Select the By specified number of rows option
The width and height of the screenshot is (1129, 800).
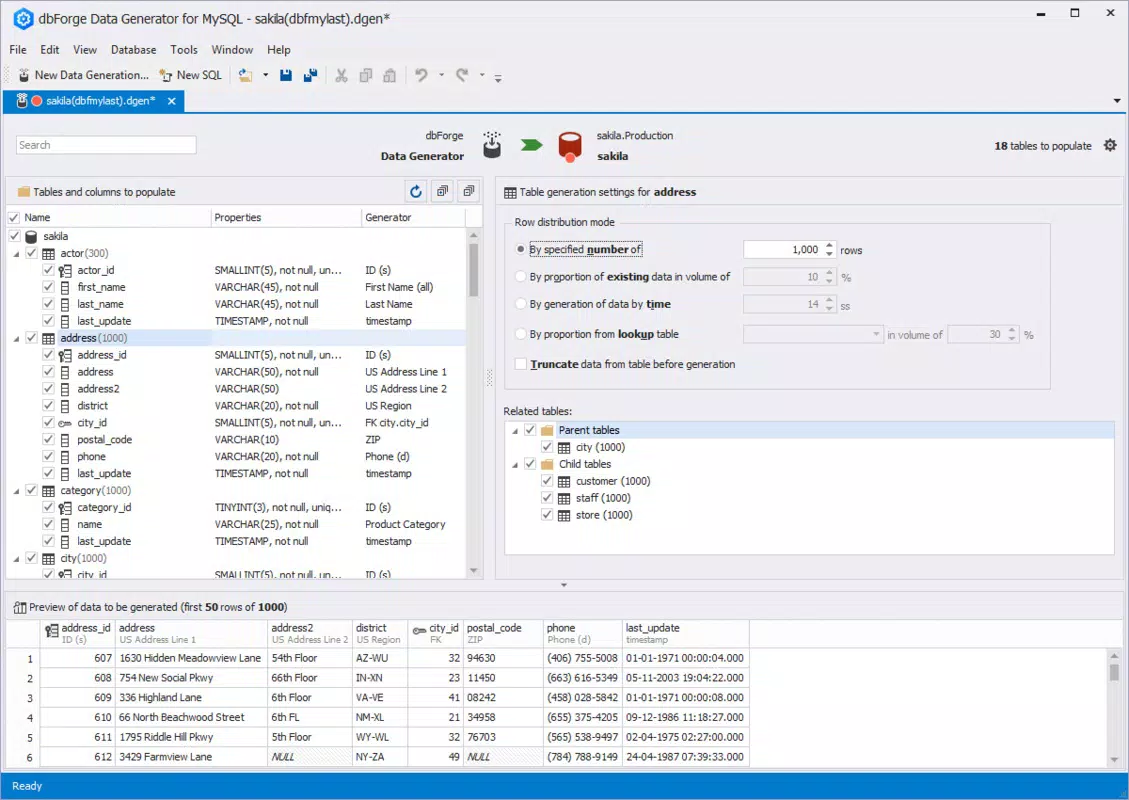521,249
